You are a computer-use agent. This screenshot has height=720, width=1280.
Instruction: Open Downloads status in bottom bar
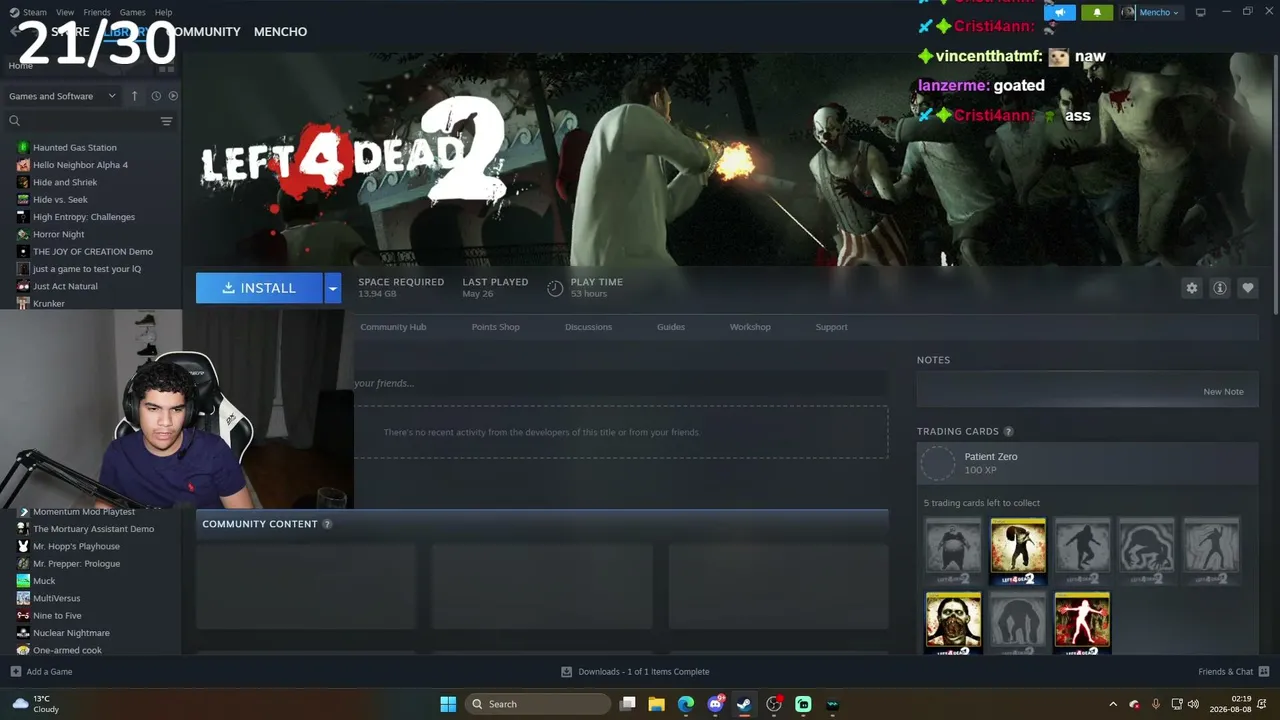(635, 672)
